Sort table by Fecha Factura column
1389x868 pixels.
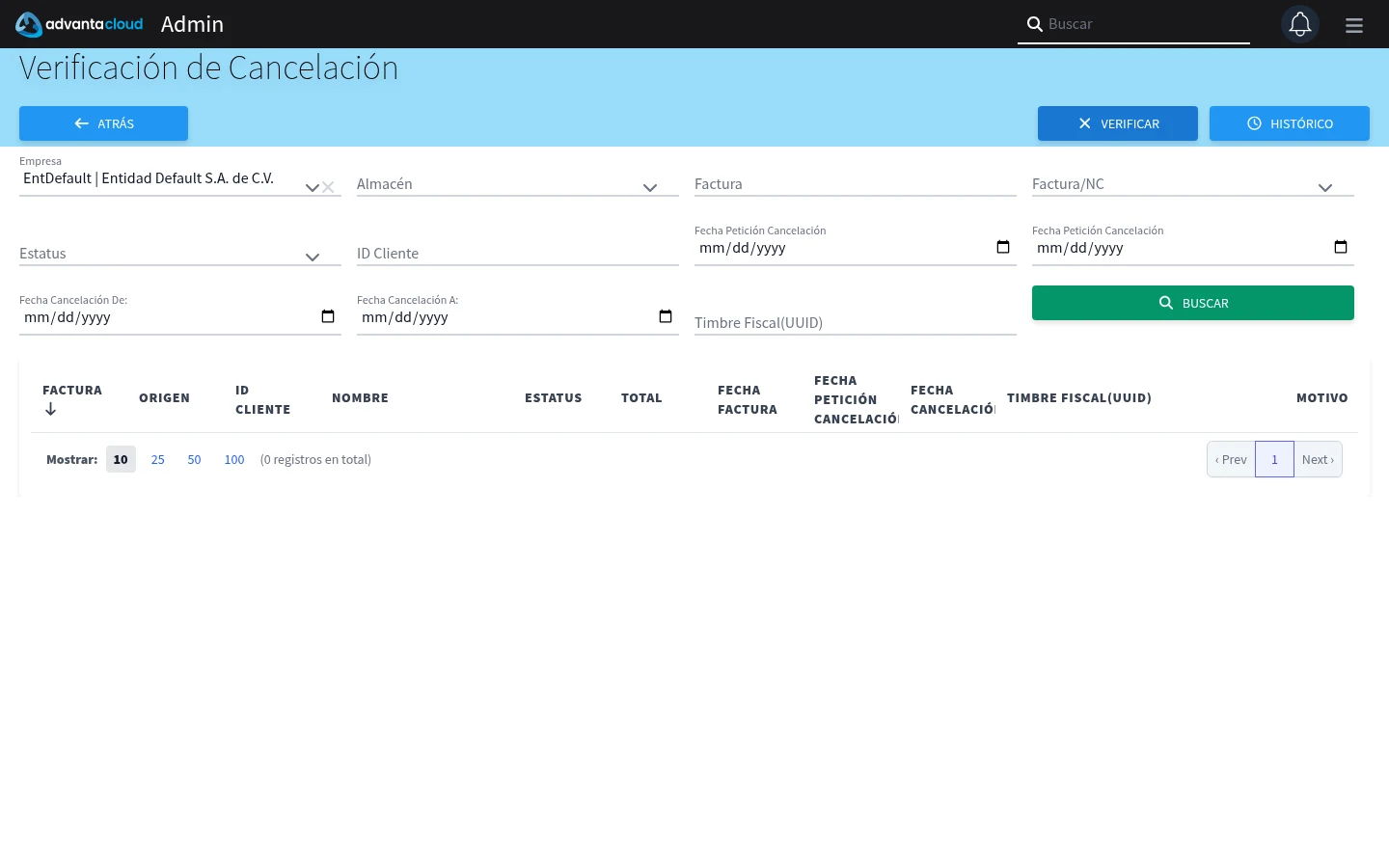747,399
